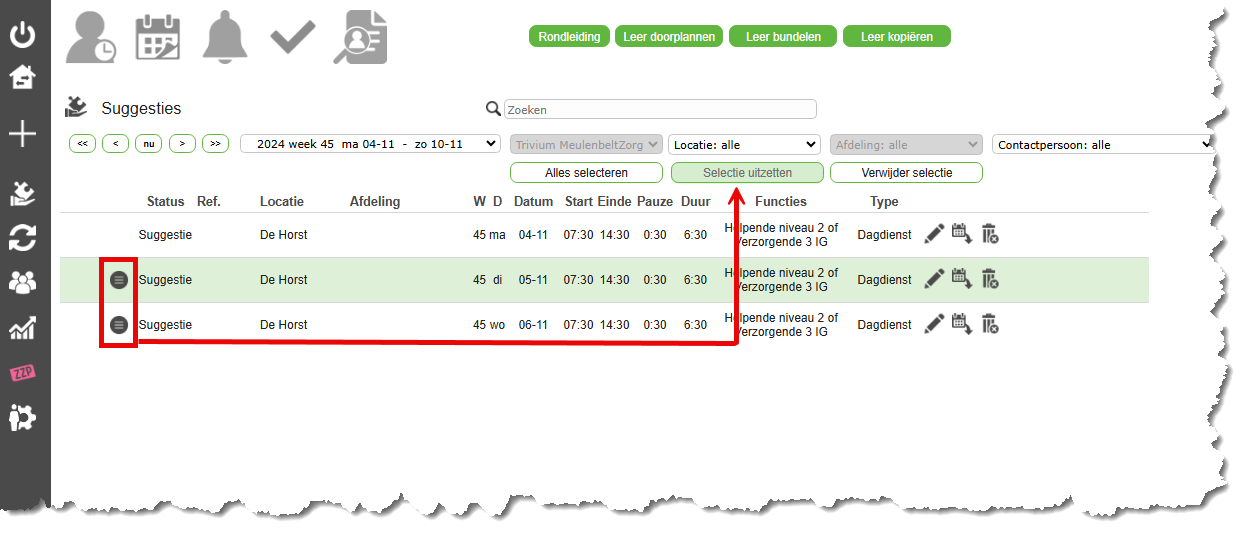Click the power icon in the sidebar
This screenshot has height=536, width=1248.
tap(22, 36)
